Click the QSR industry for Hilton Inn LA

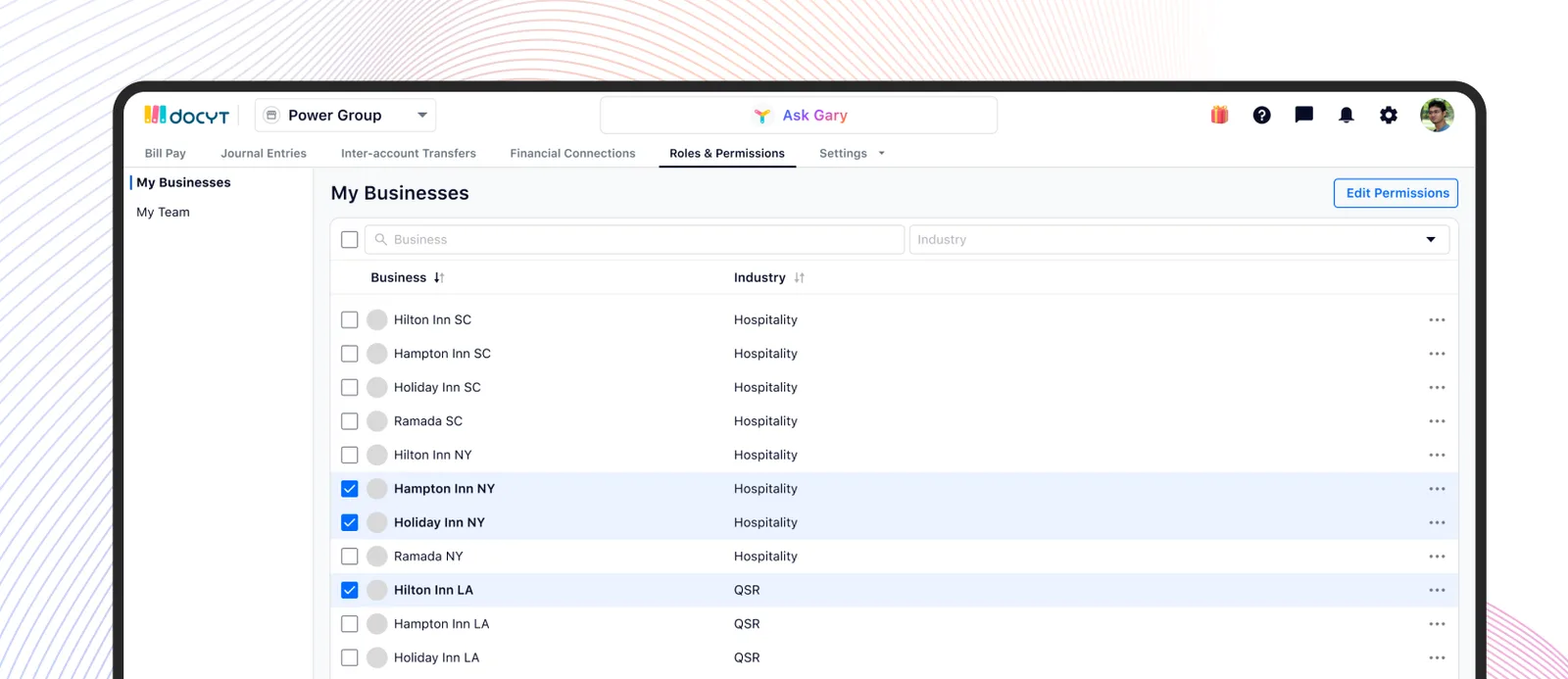pos(747,590)
